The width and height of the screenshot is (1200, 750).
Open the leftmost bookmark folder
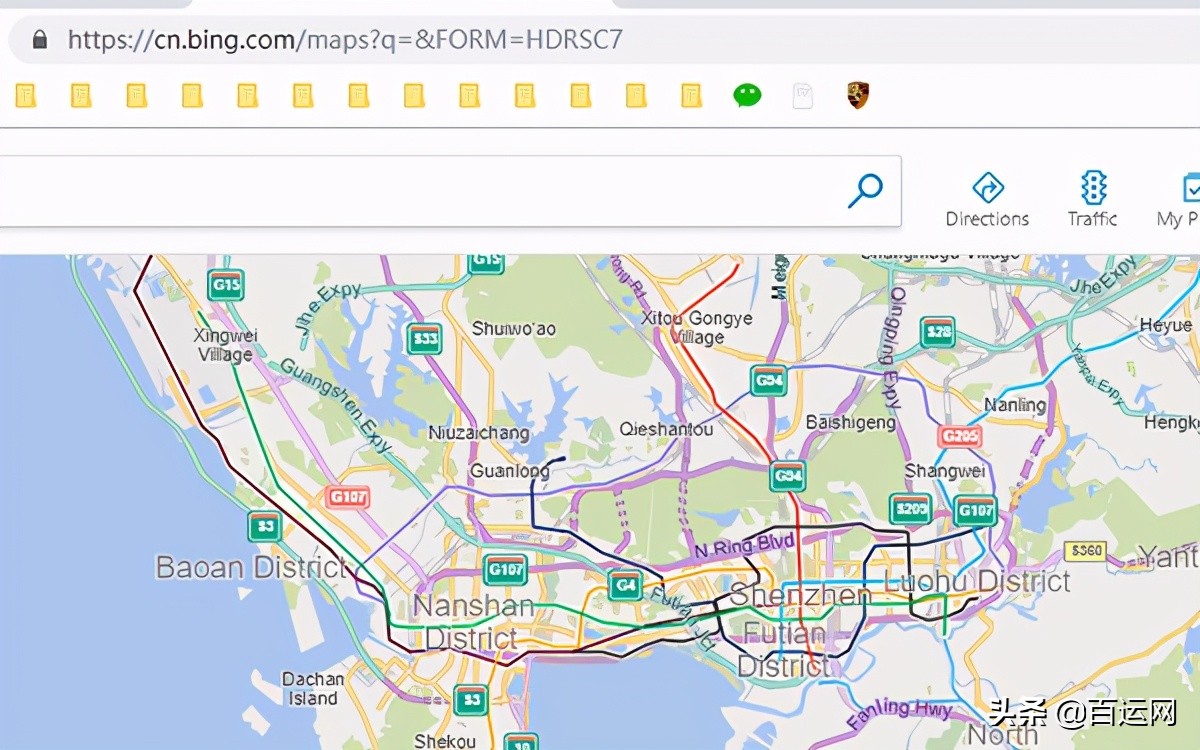26,96
